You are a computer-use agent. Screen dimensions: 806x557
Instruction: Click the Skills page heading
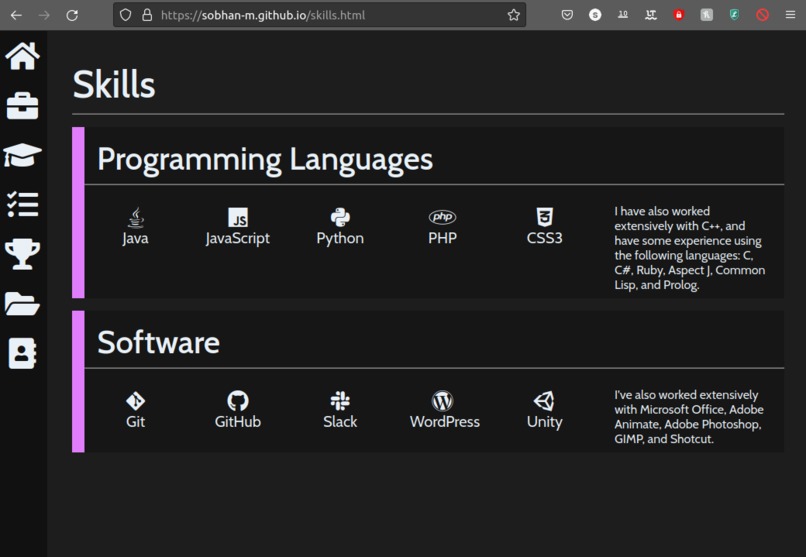(x=114, y=84)
